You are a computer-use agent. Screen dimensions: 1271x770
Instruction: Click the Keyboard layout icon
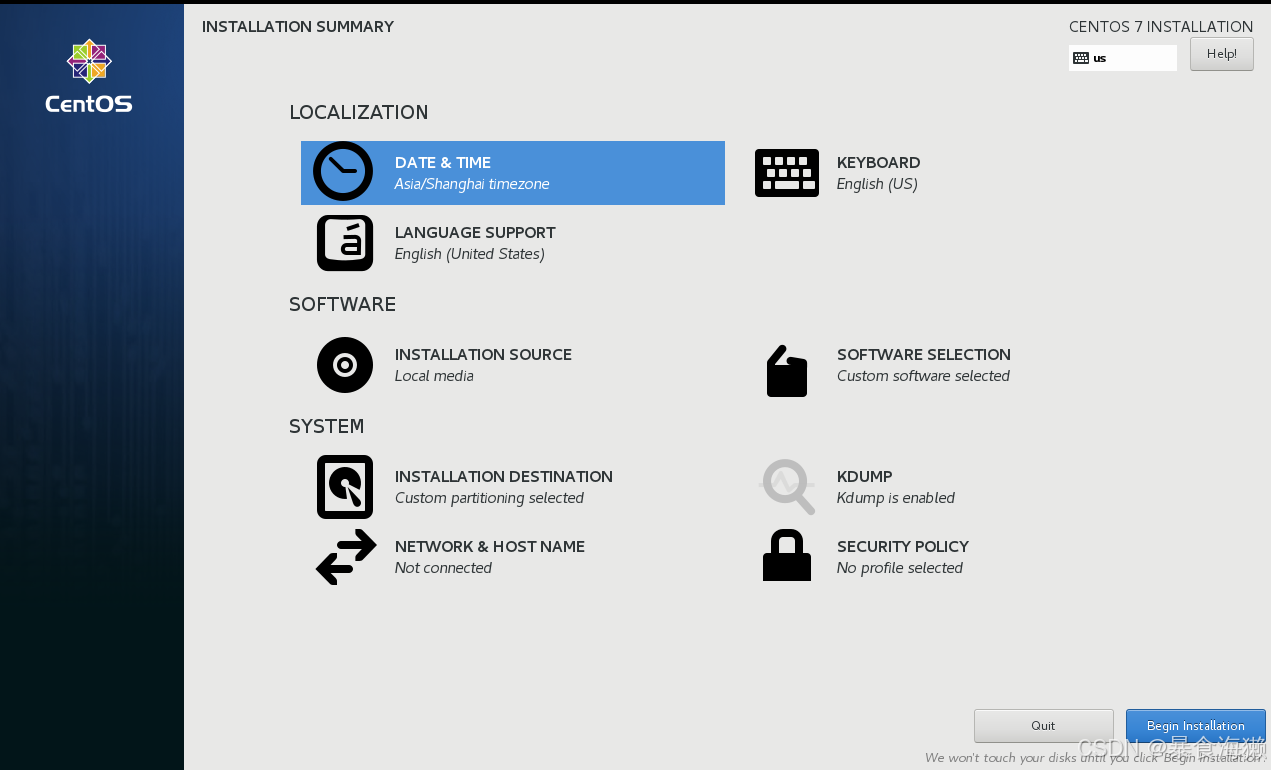[x=787, y=173]
